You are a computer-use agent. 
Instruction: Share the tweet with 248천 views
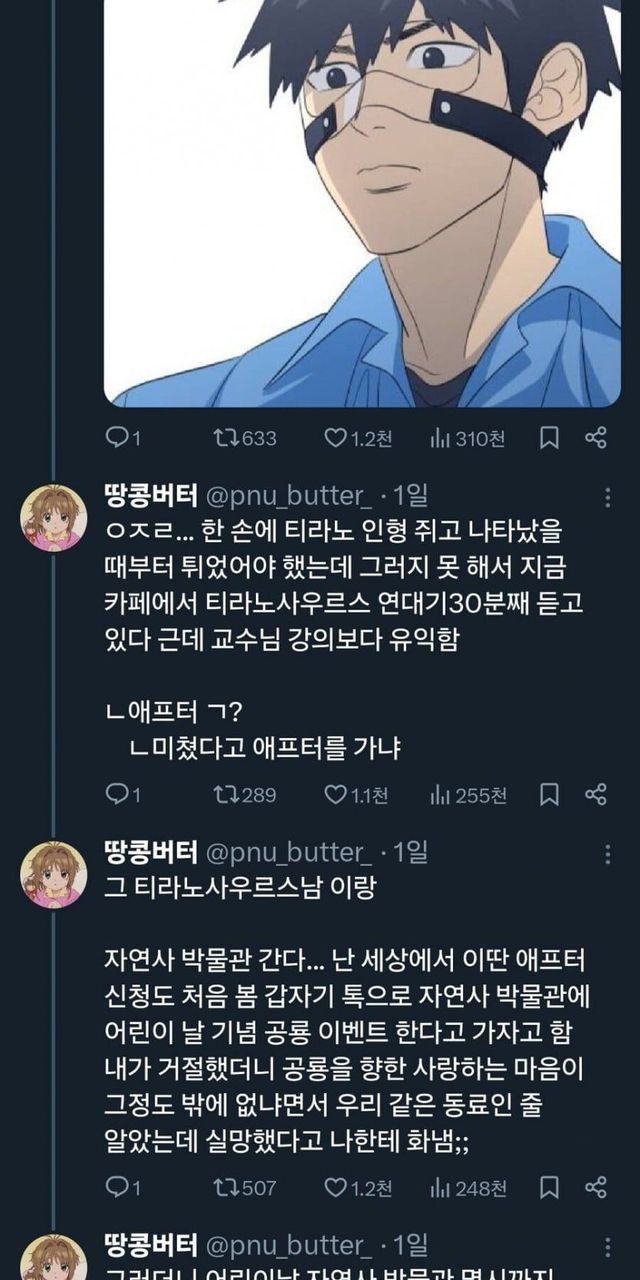coord(595,1188)
